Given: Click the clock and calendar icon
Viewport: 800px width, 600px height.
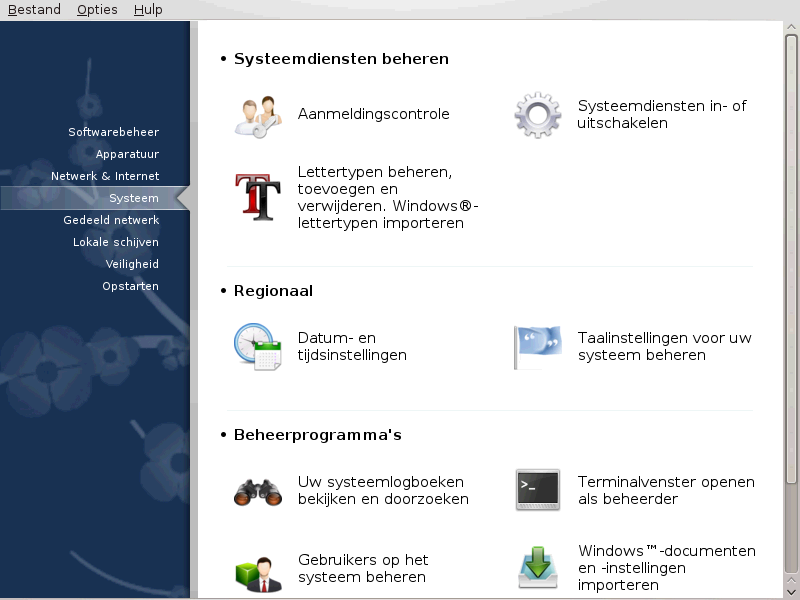Looking at the screenshot, I should pyautogui.click(x=258, y=346).
